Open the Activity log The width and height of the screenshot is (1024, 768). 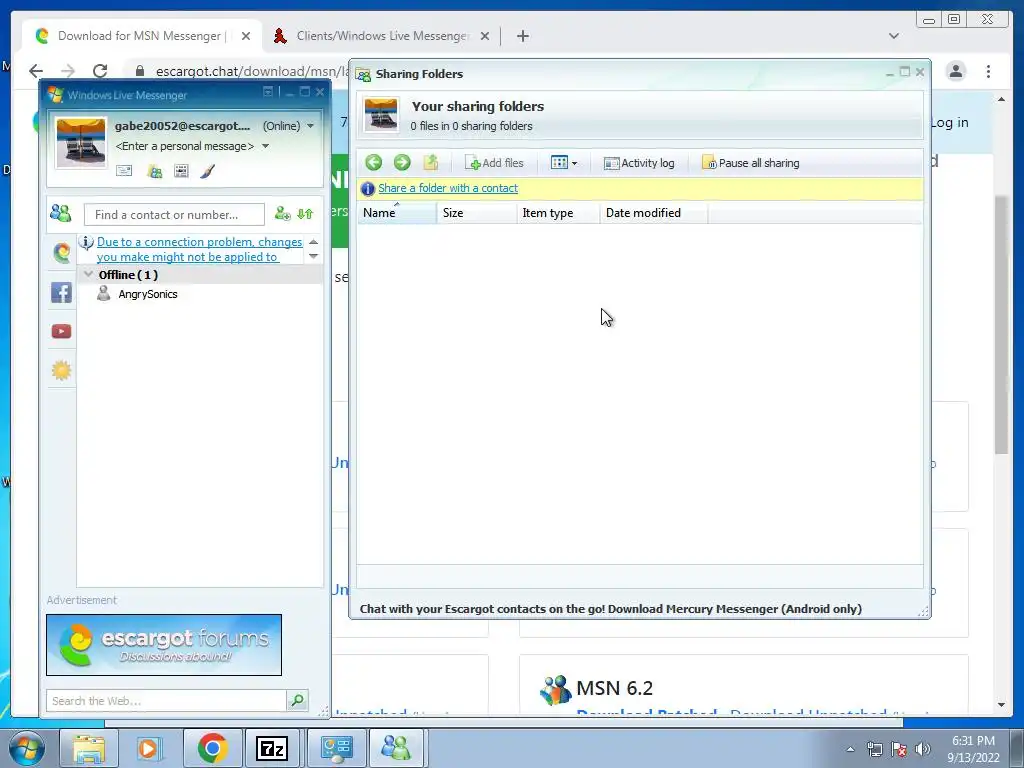coord(639,163)
